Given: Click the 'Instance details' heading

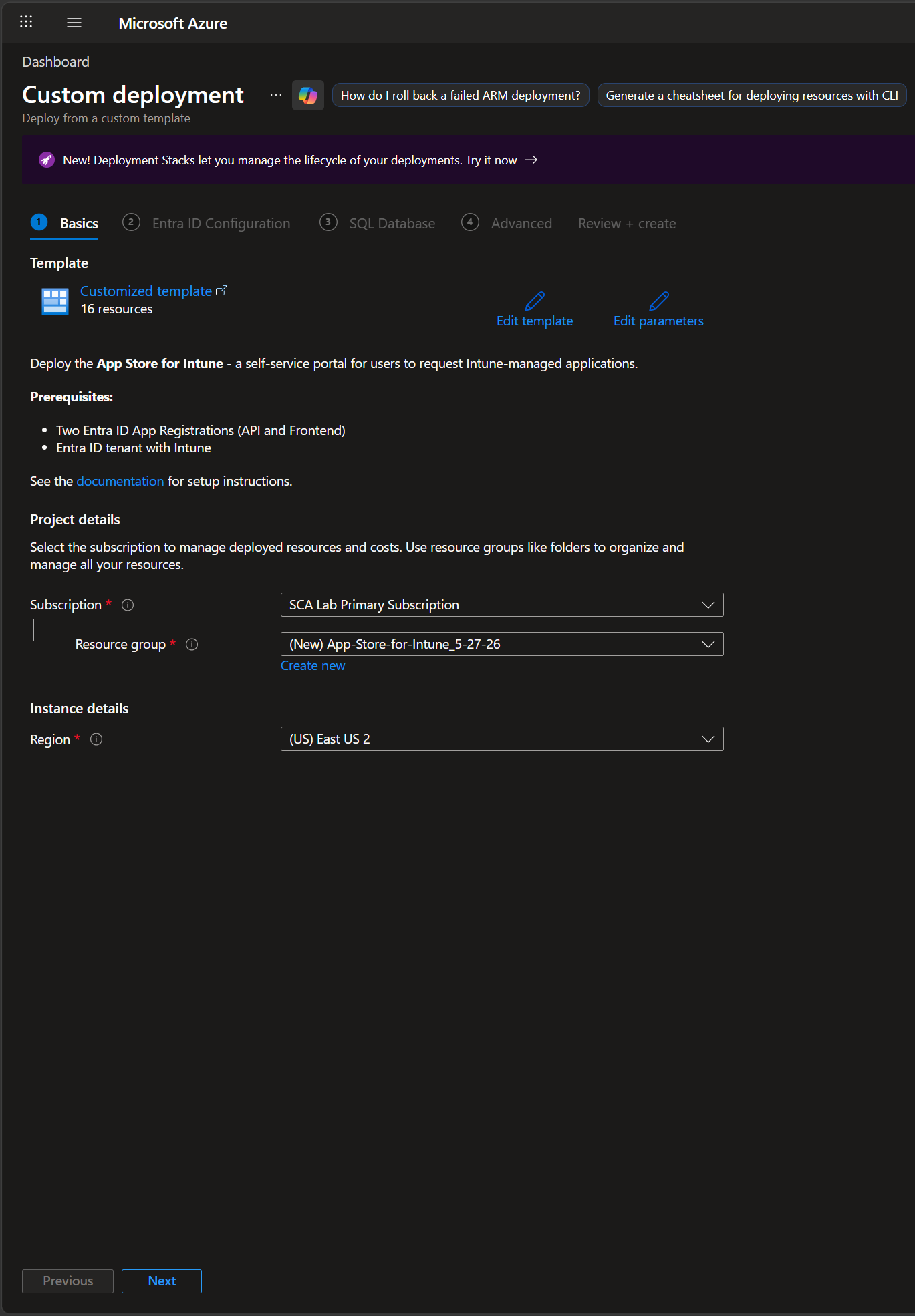Looking at the screenshot, I should click(79, 709).
